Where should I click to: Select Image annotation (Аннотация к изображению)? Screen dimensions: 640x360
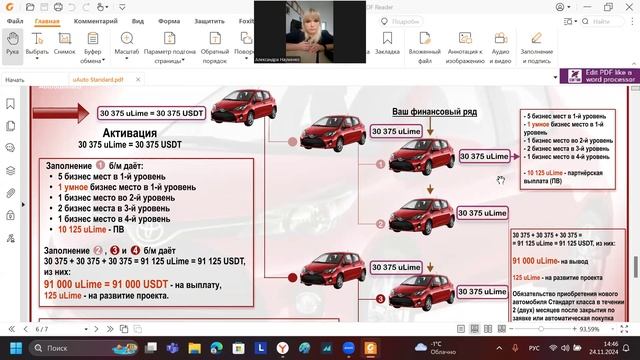[x=465, y=47]
